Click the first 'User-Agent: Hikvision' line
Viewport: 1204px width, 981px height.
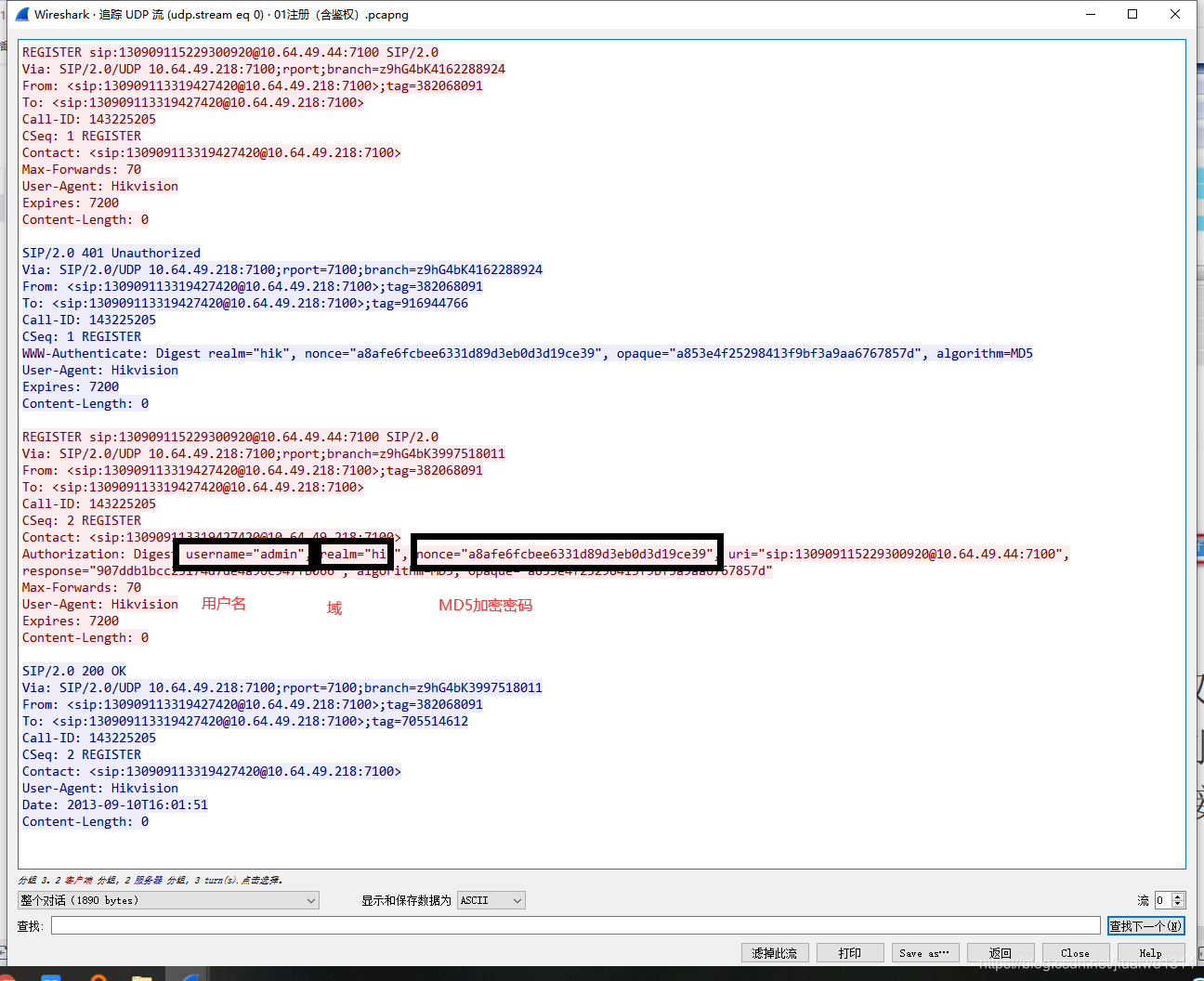[100, 186]
